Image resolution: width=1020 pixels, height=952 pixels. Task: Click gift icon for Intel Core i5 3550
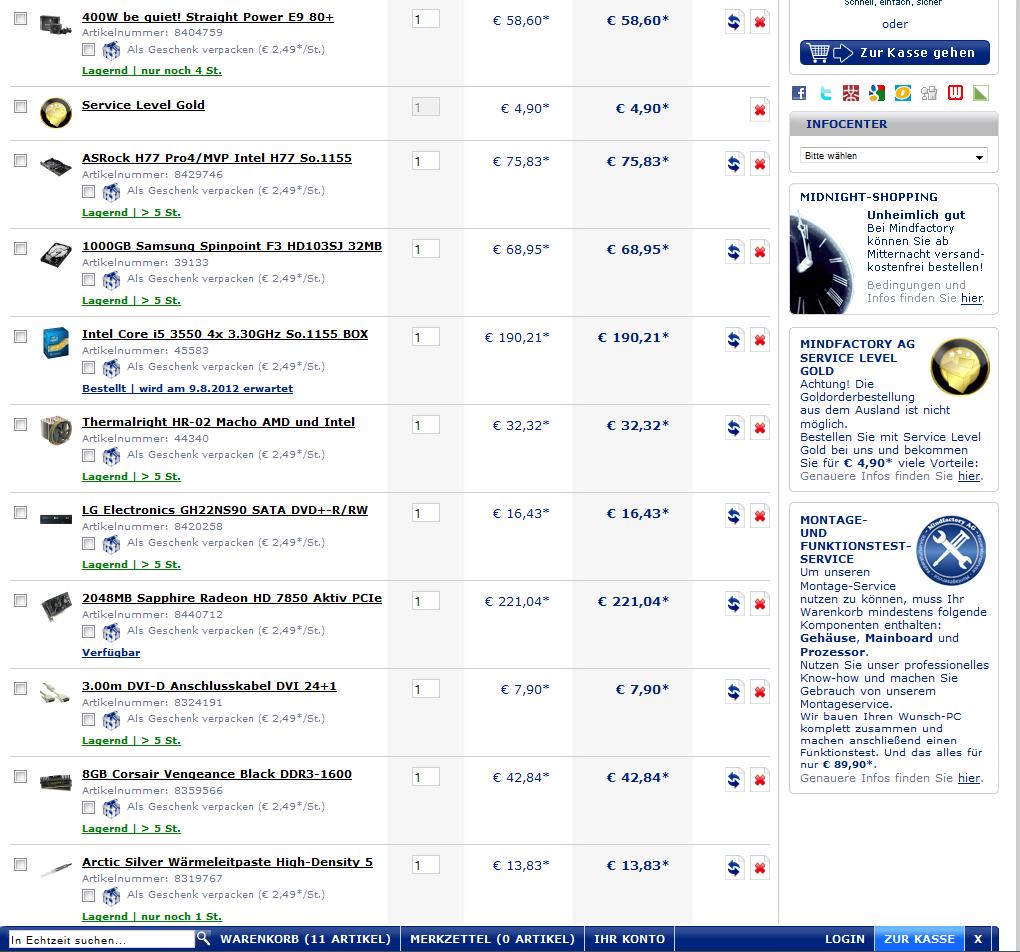point(111,368)
